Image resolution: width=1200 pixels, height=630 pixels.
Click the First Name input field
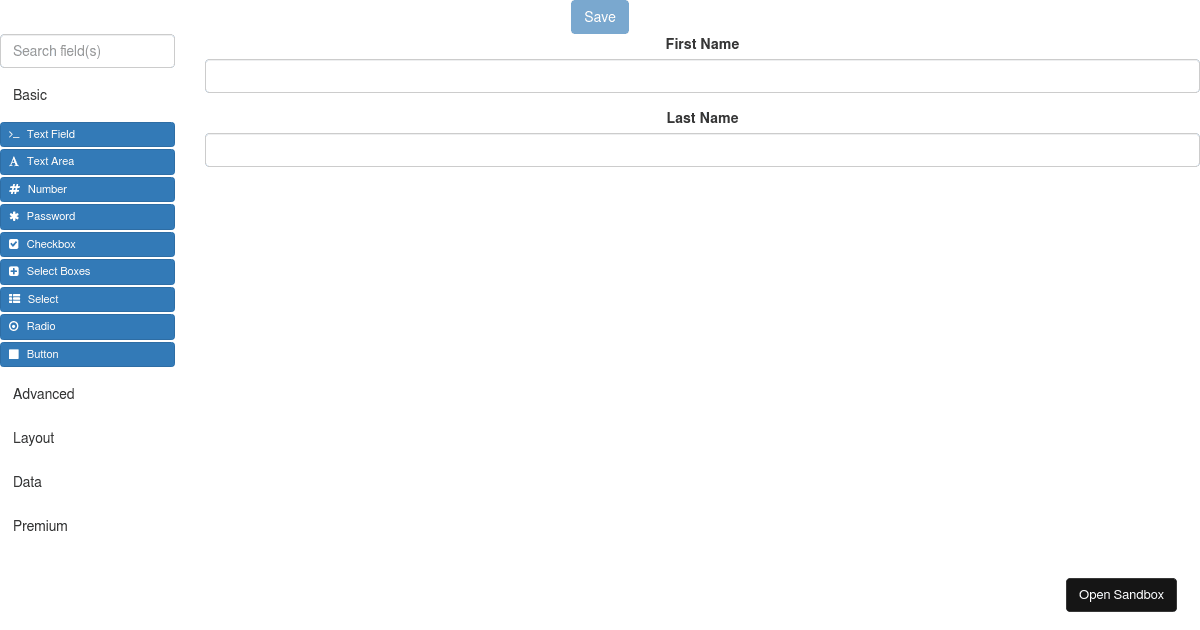(x=702, y=75)
